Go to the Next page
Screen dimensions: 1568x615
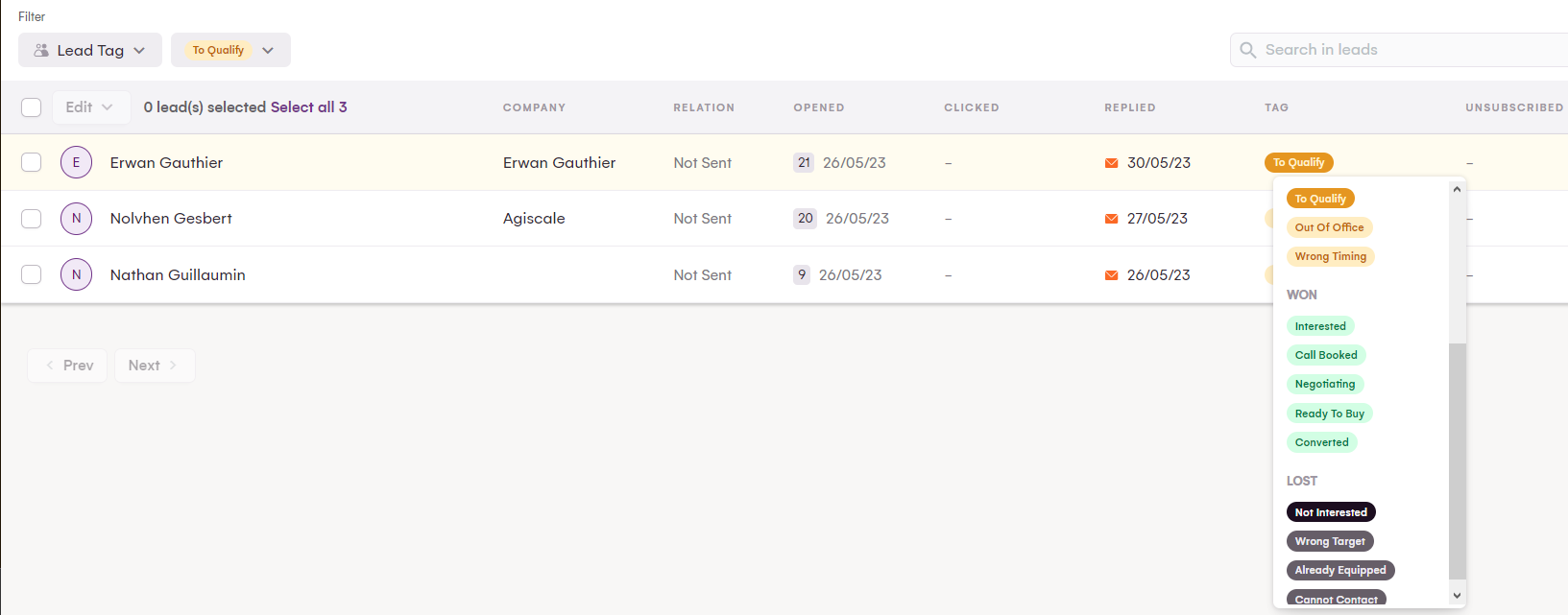tap(154, 366)
